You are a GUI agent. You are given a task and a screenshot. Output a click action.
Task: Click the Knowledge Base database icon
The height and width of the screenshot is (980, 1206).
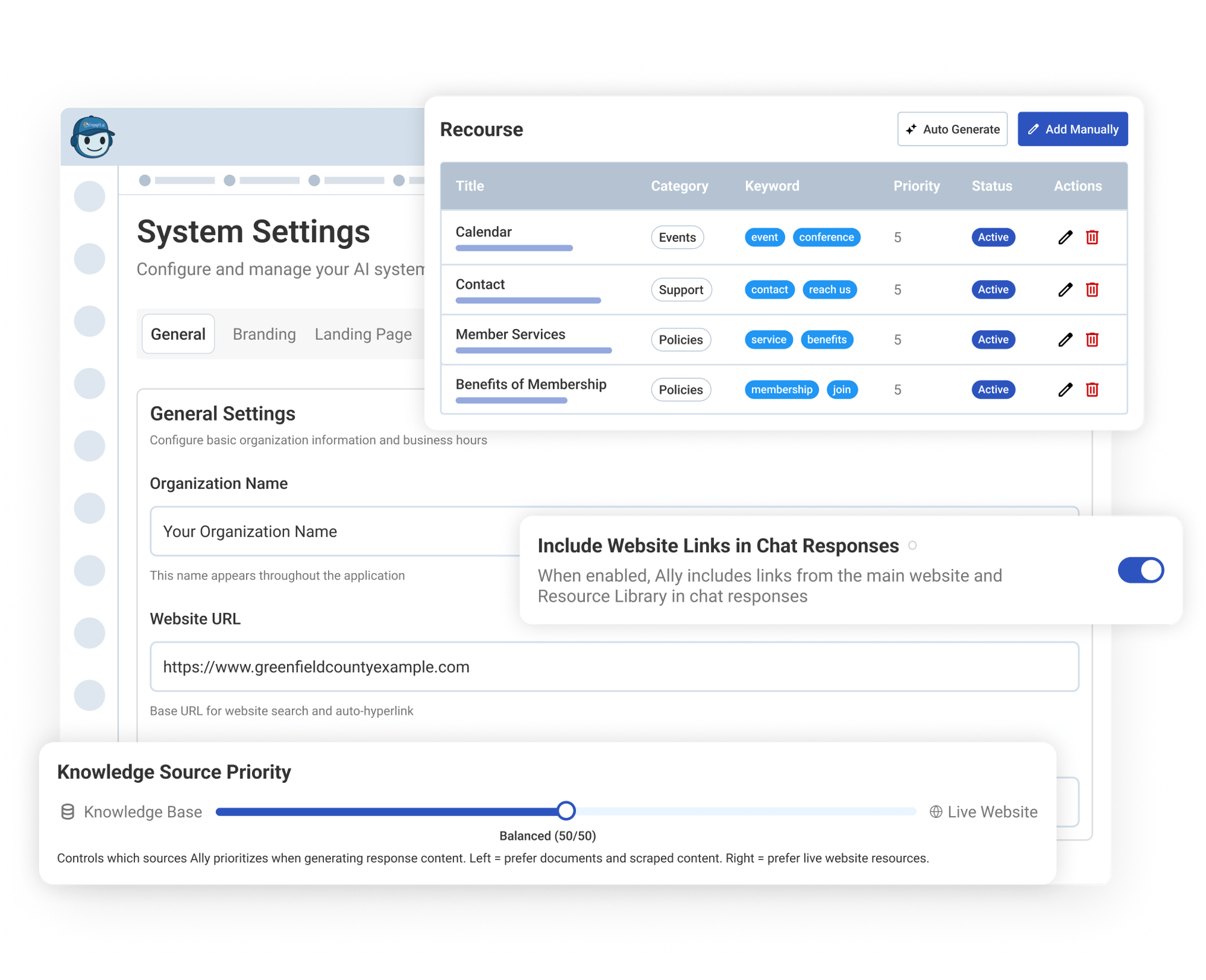68,812
